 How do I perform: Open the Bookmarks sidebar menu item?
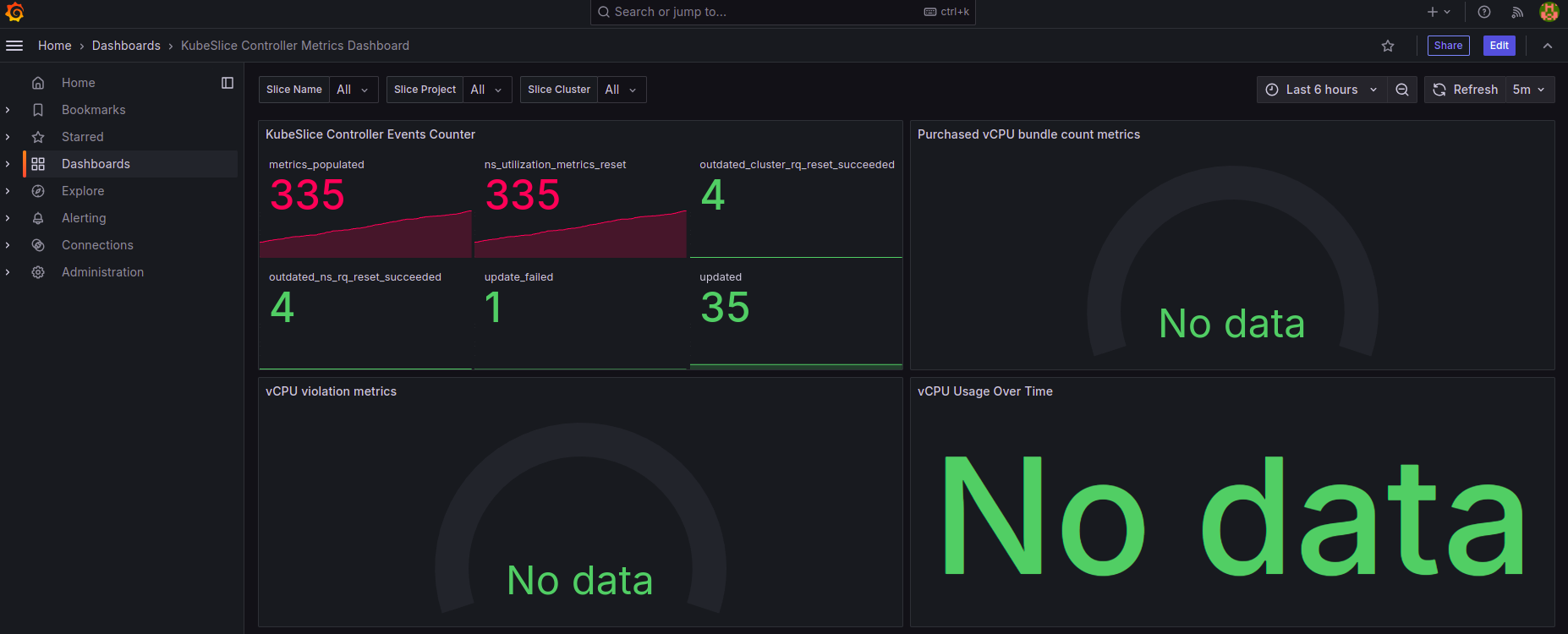coord(94,110)
